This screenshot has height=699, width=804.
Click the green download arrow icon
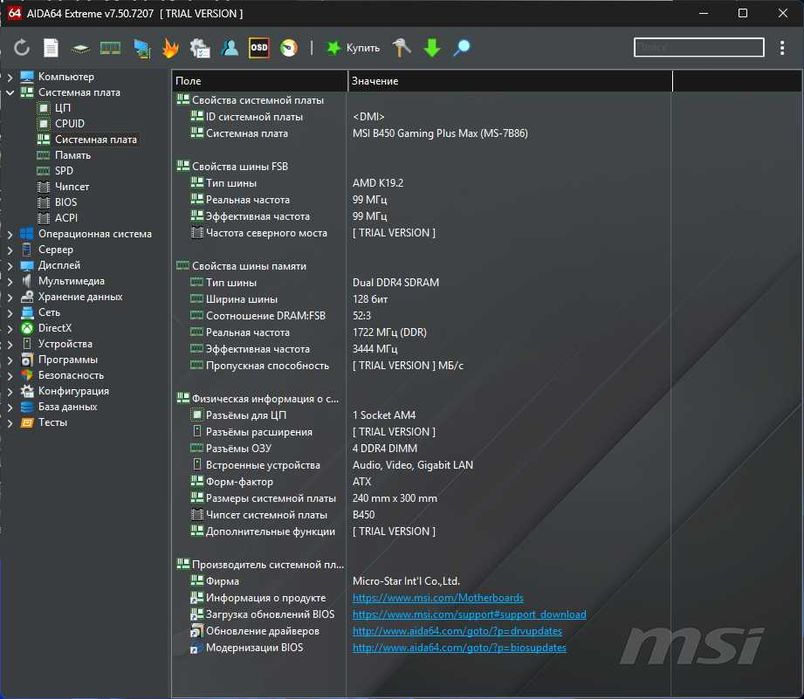tap(432, 48)
